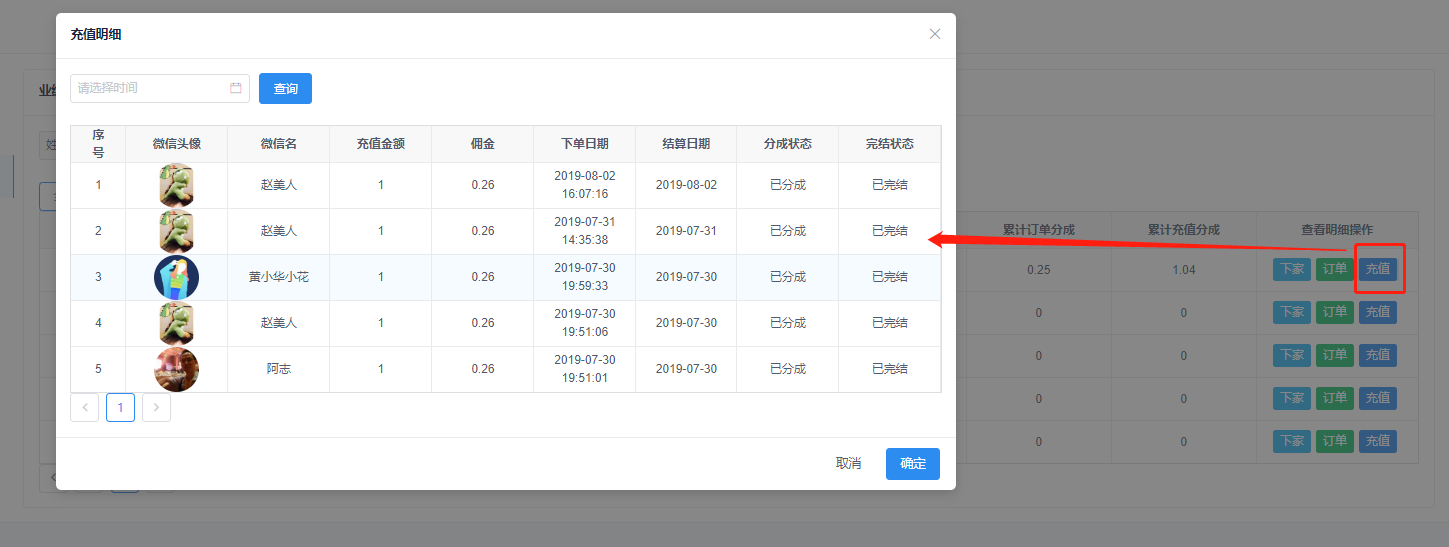Image resolution: width=1449 pixels, height=547 pixels.
Task: Click order date 2019-08-02 16:07:16
Action: (585, 185)
